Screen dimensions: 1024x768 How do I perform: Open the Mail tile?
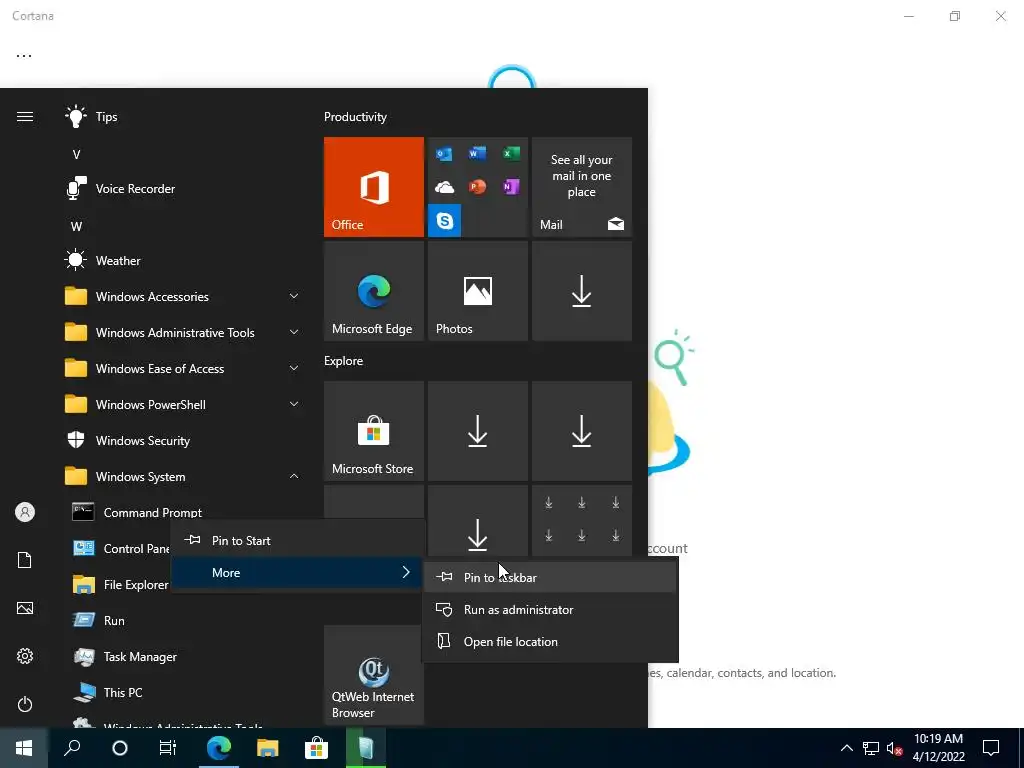[x=582, y=187]
